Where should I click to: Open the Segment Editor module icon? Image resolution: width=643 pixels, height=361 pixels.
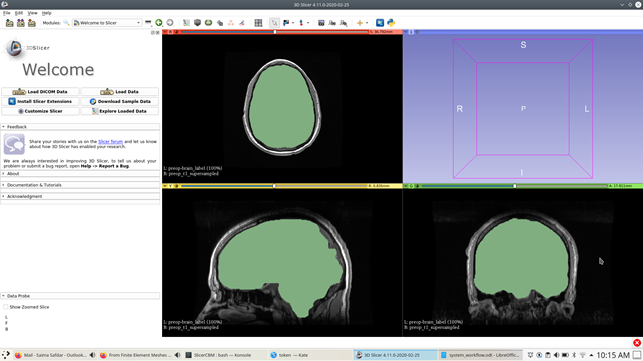click(242, 23)
